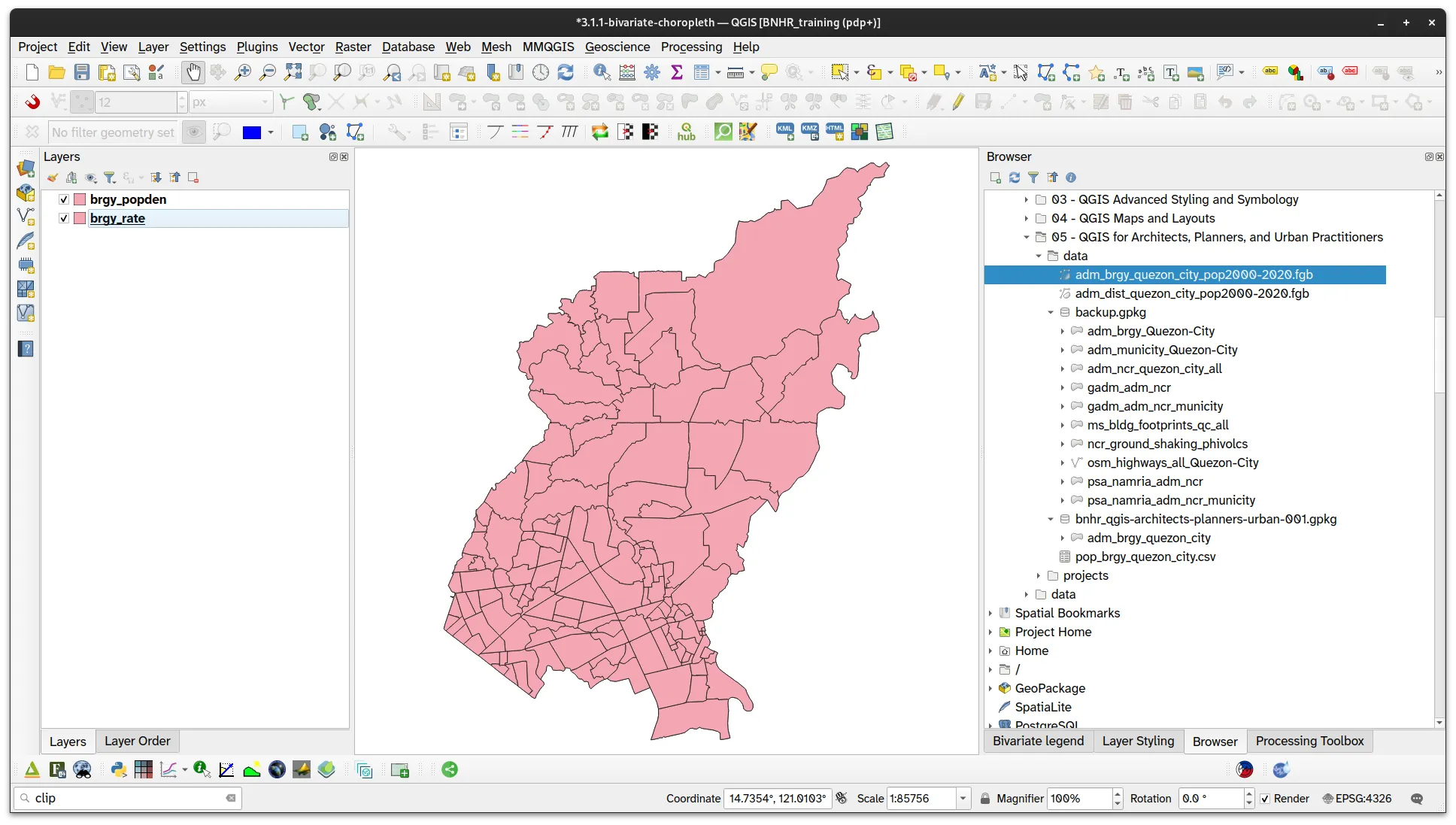1456x825 pixels.
Task: Click the blue color swatch button
Action: pos(251,132)
